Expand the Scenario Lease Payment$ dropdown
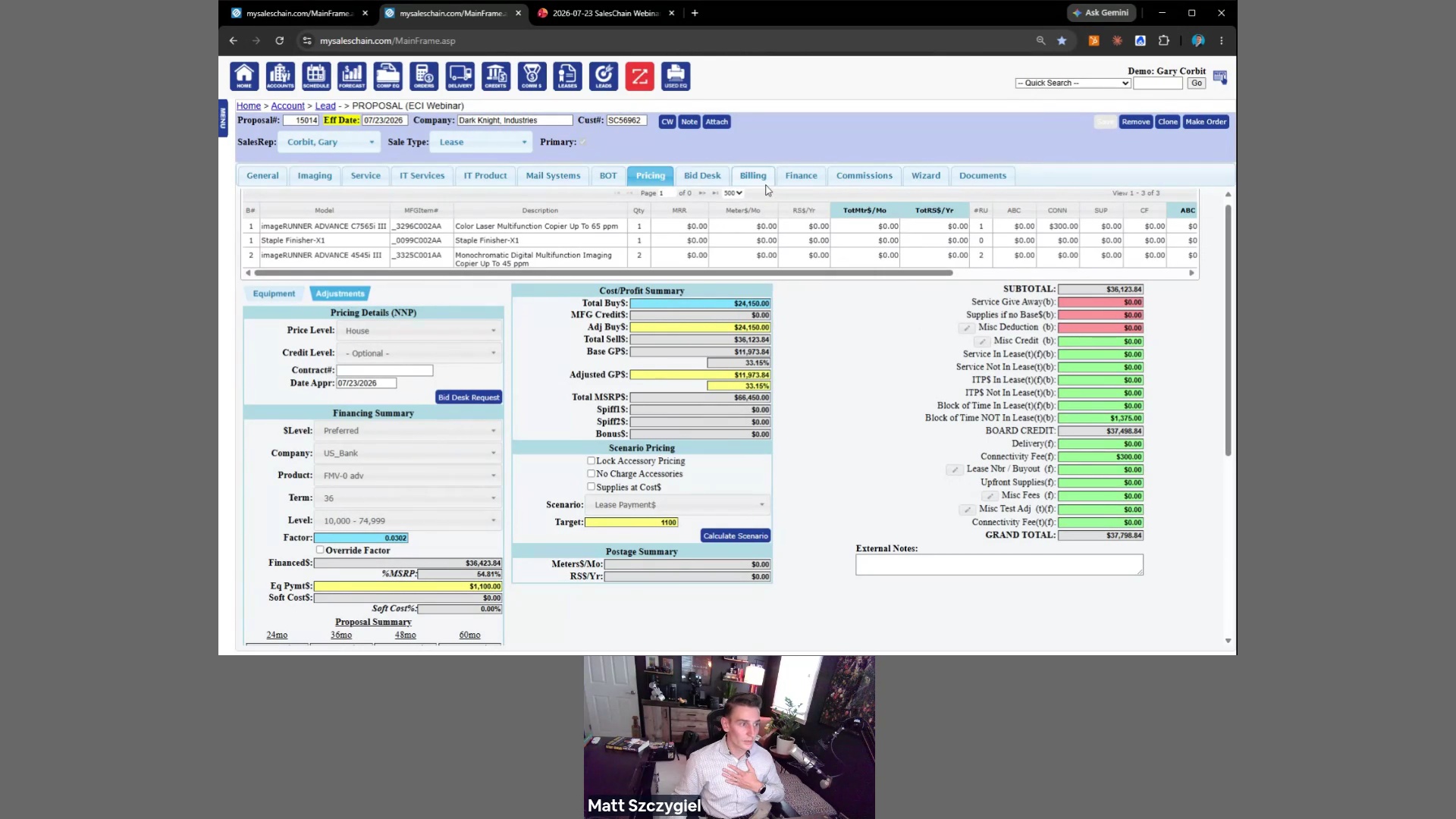Image resolution: width=1456 pixels, height=819 pixels. pos(678,504)
